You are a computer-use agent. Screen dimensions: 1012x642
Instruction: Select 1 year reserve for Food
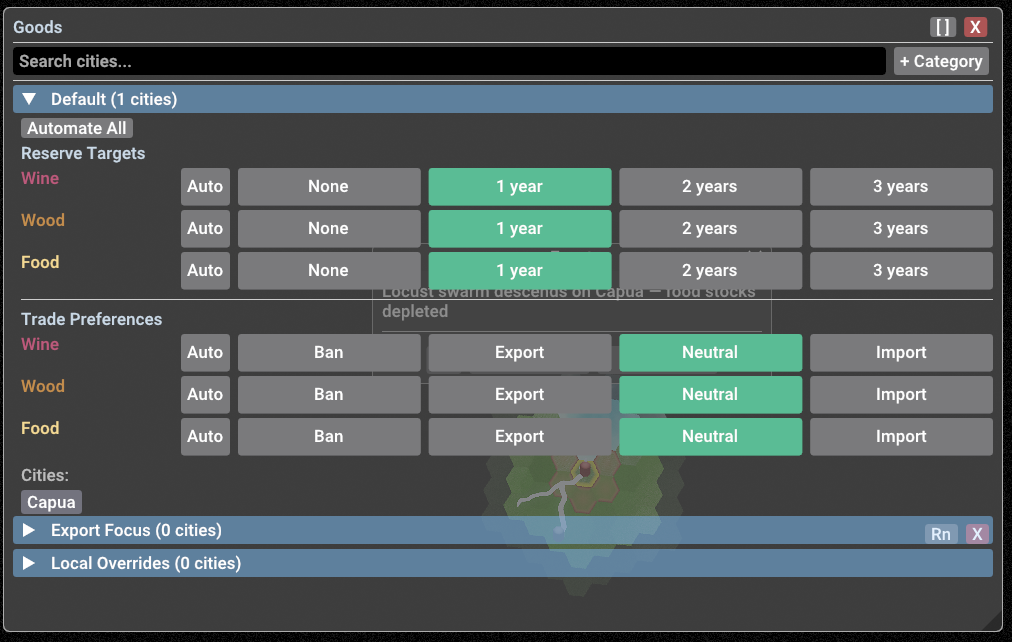pyautogui.click(x=520, y=270)
